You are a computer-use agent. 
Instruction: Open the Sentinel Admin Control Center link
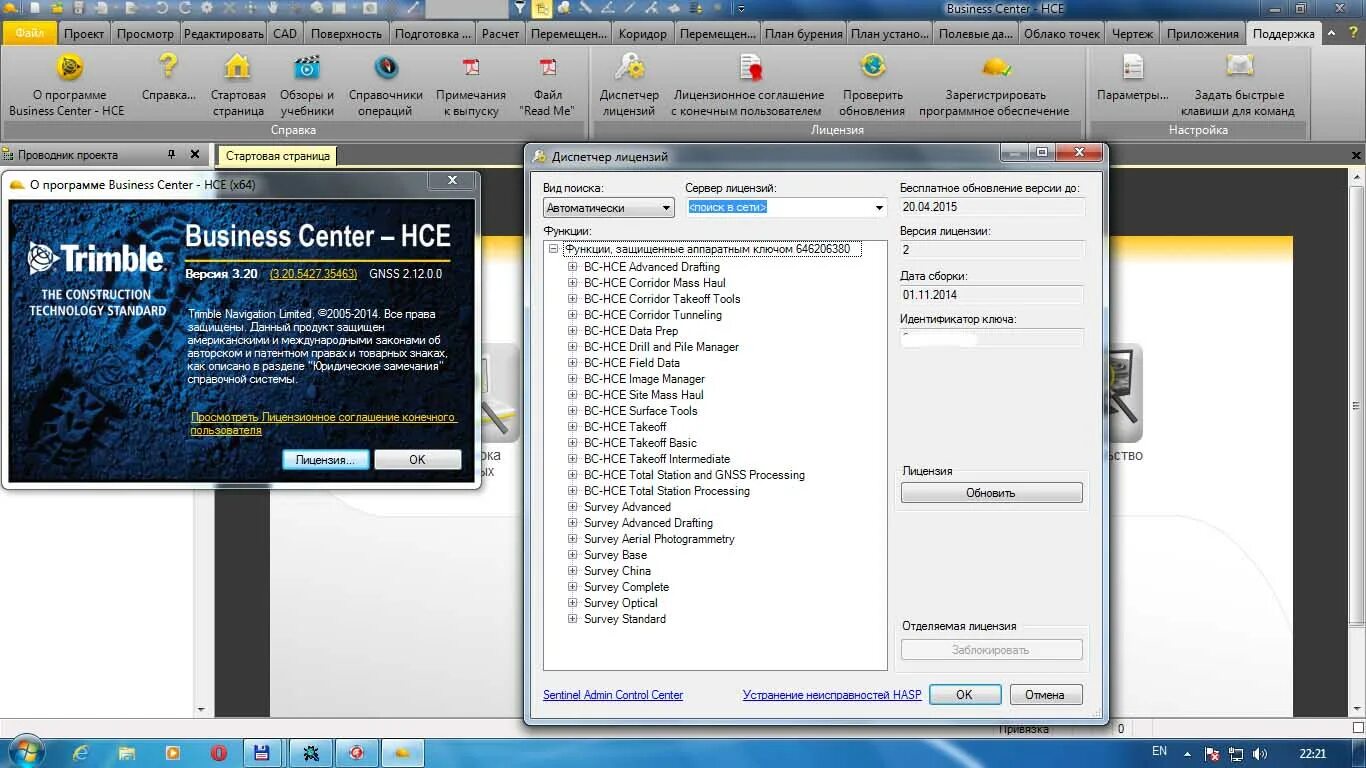tap(613, 695)
